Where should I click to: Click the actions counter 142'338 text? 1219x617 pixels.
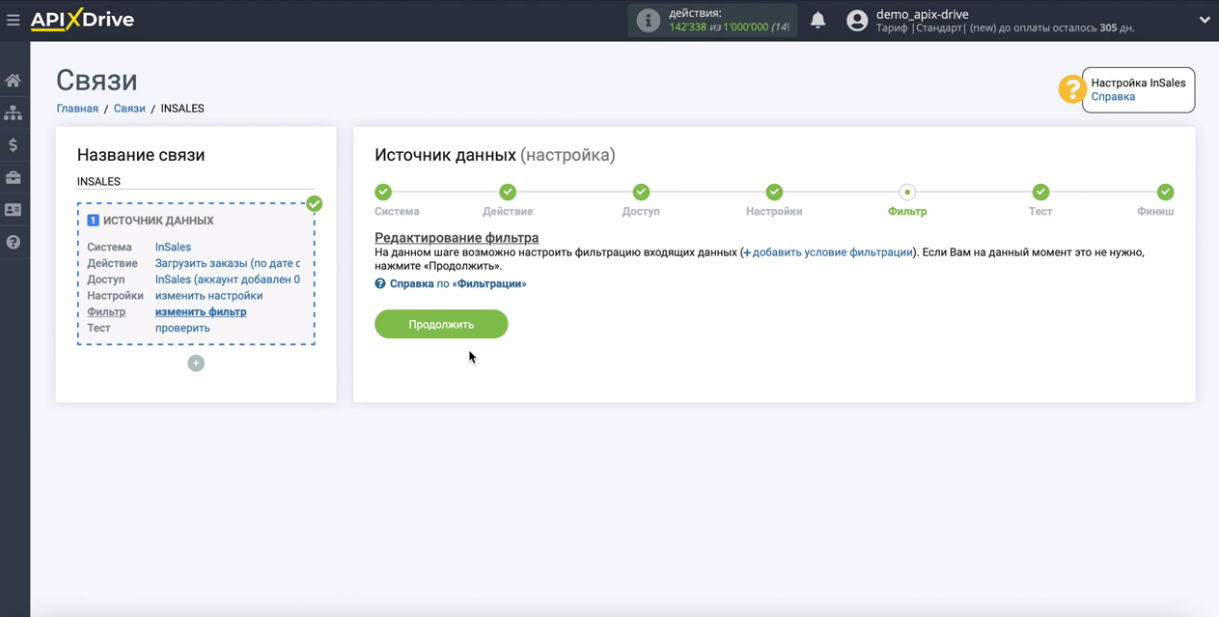(x=689, y=27)
